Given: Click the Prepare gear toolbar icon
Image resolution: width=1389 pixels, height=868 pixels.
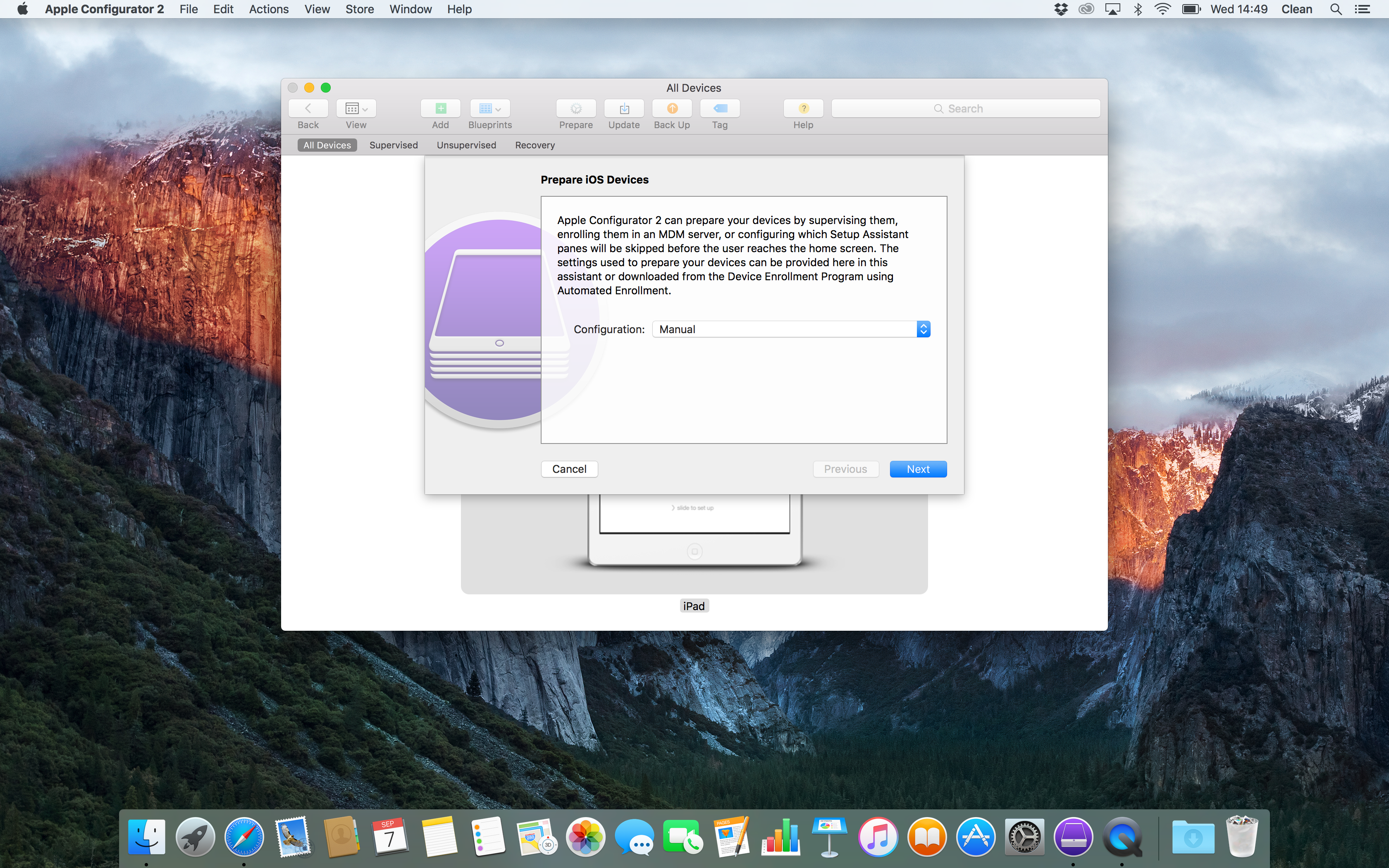Looking at the screenshot, I should pyautogui.click(x=576, y=108).
